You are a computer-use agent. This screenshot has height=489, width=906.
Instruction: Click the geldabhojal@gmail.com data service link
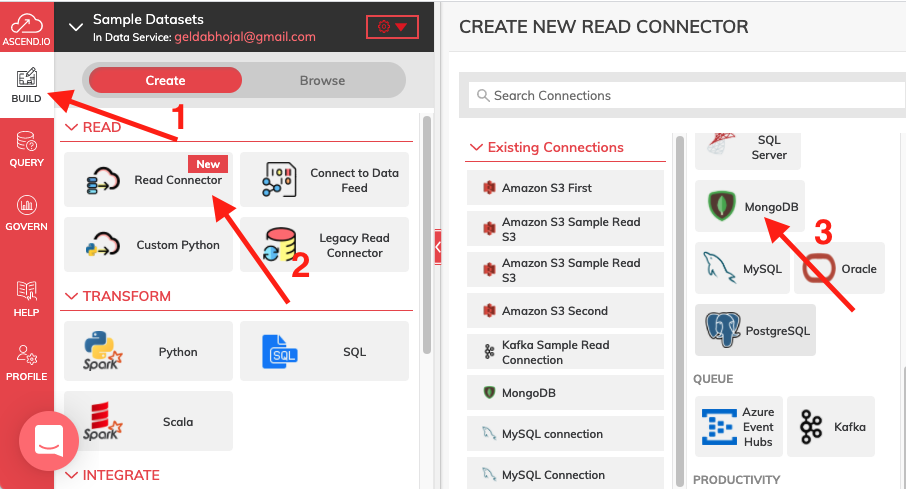pyautogui.click(x=245, y=37)
